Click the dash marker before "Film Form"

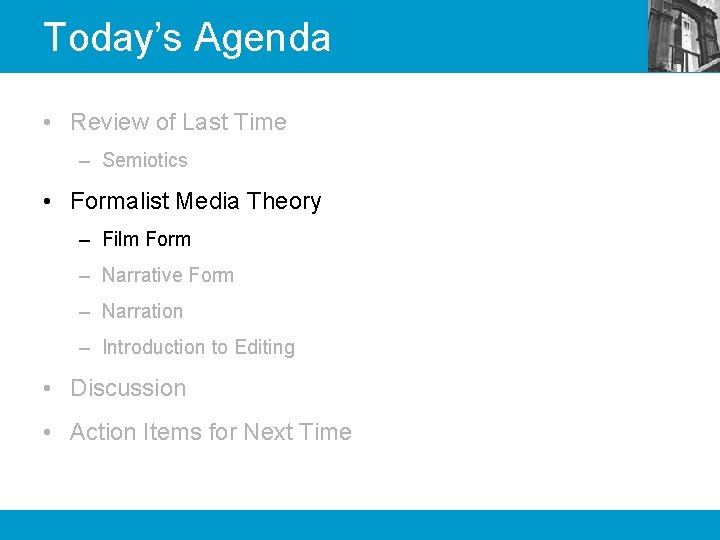pyautogui.click(x=83, y=240)
